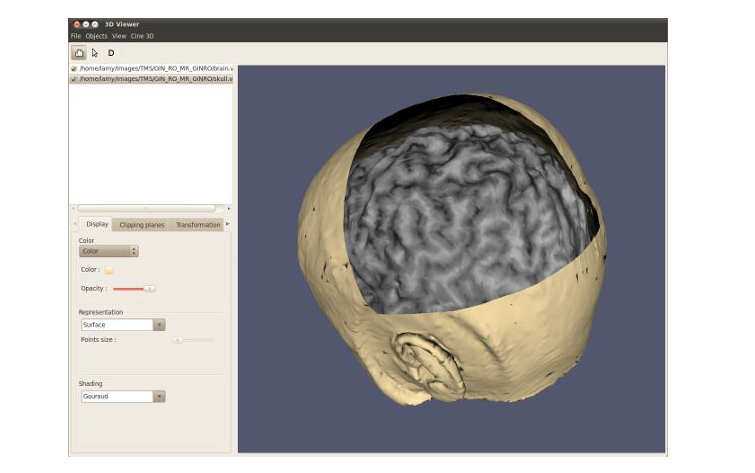Screen dimensions: 755x473
Task: Open the Objects menu
Action: pyautogui.click(x=96, y=36)
